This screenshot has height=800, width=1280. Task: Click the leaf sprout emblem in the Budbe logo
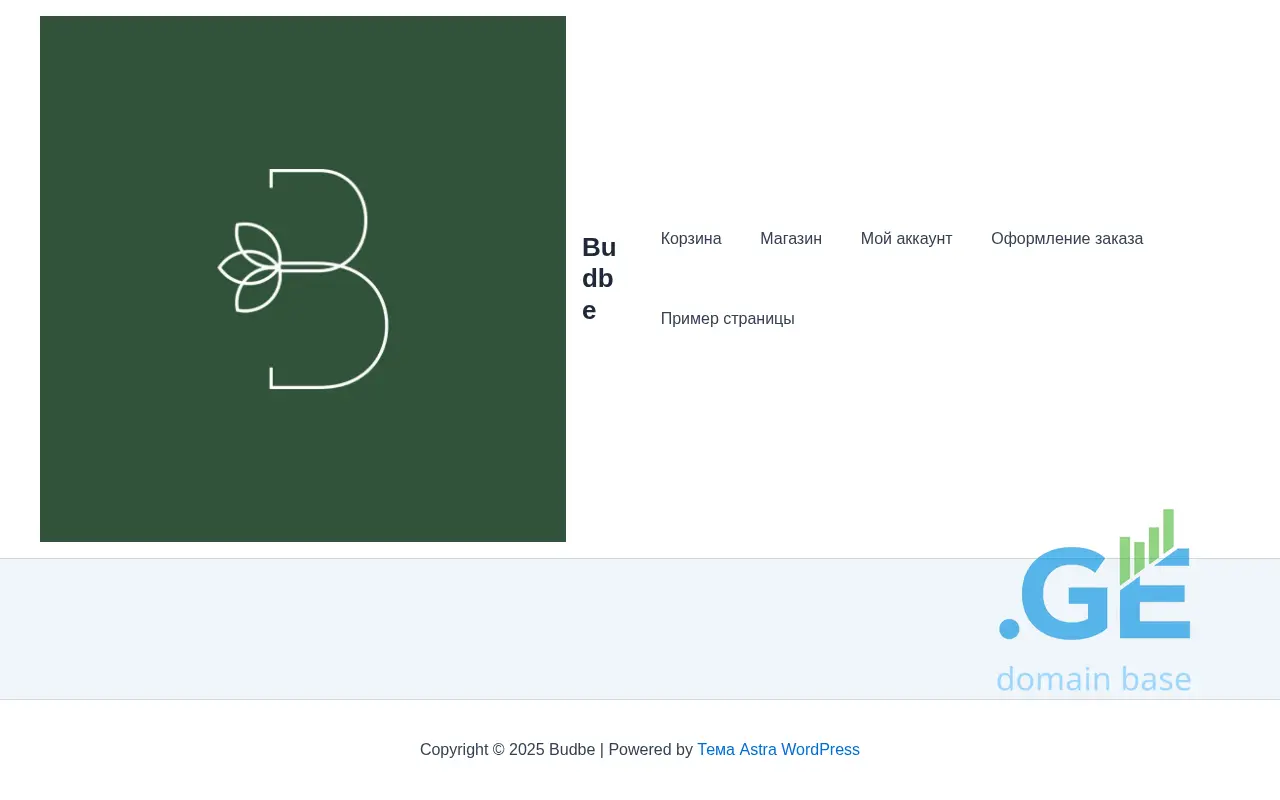click(x=250, y=268)
